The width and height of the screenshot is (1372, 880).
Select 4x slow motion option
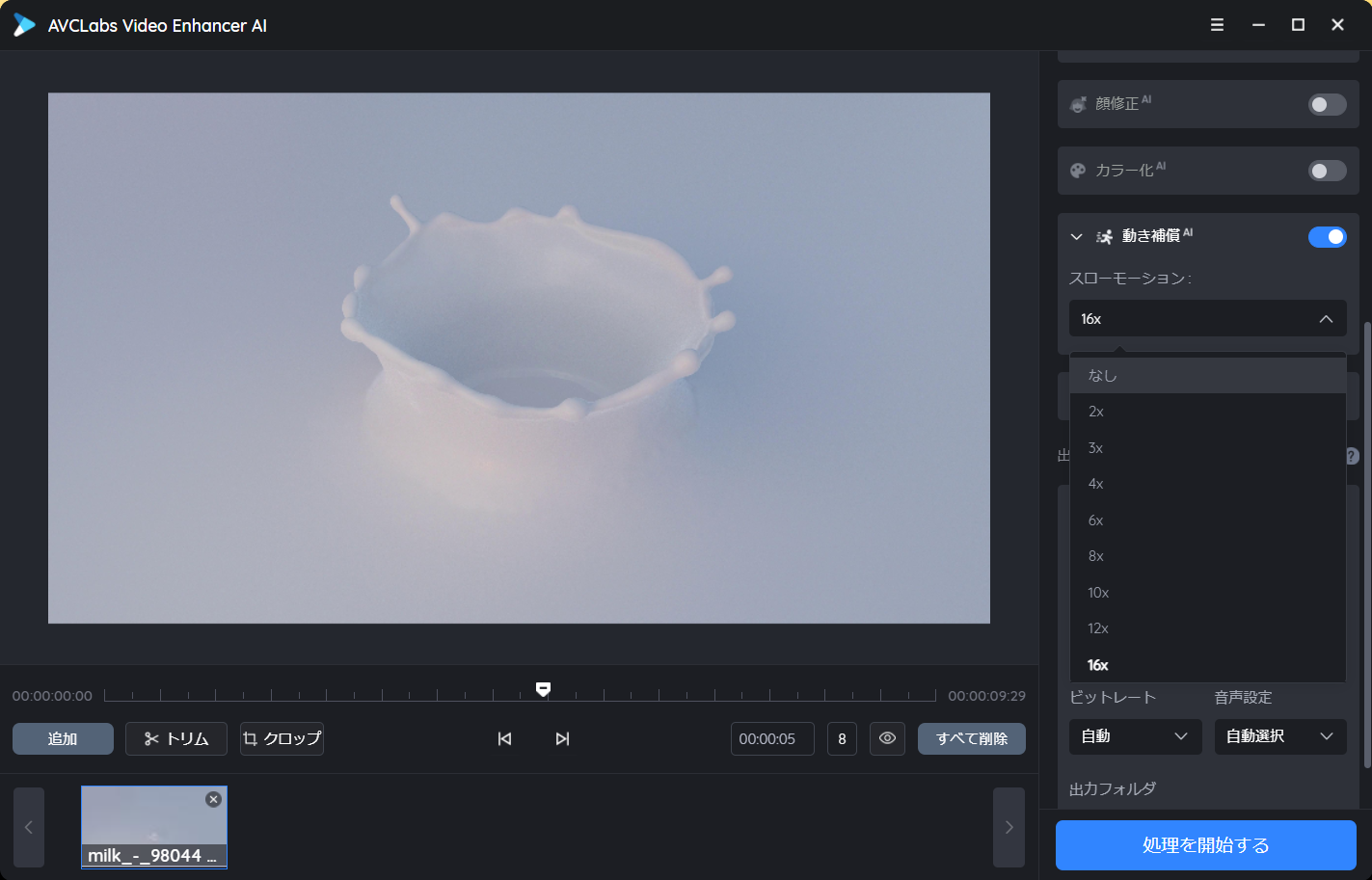tap(1096, 484)
